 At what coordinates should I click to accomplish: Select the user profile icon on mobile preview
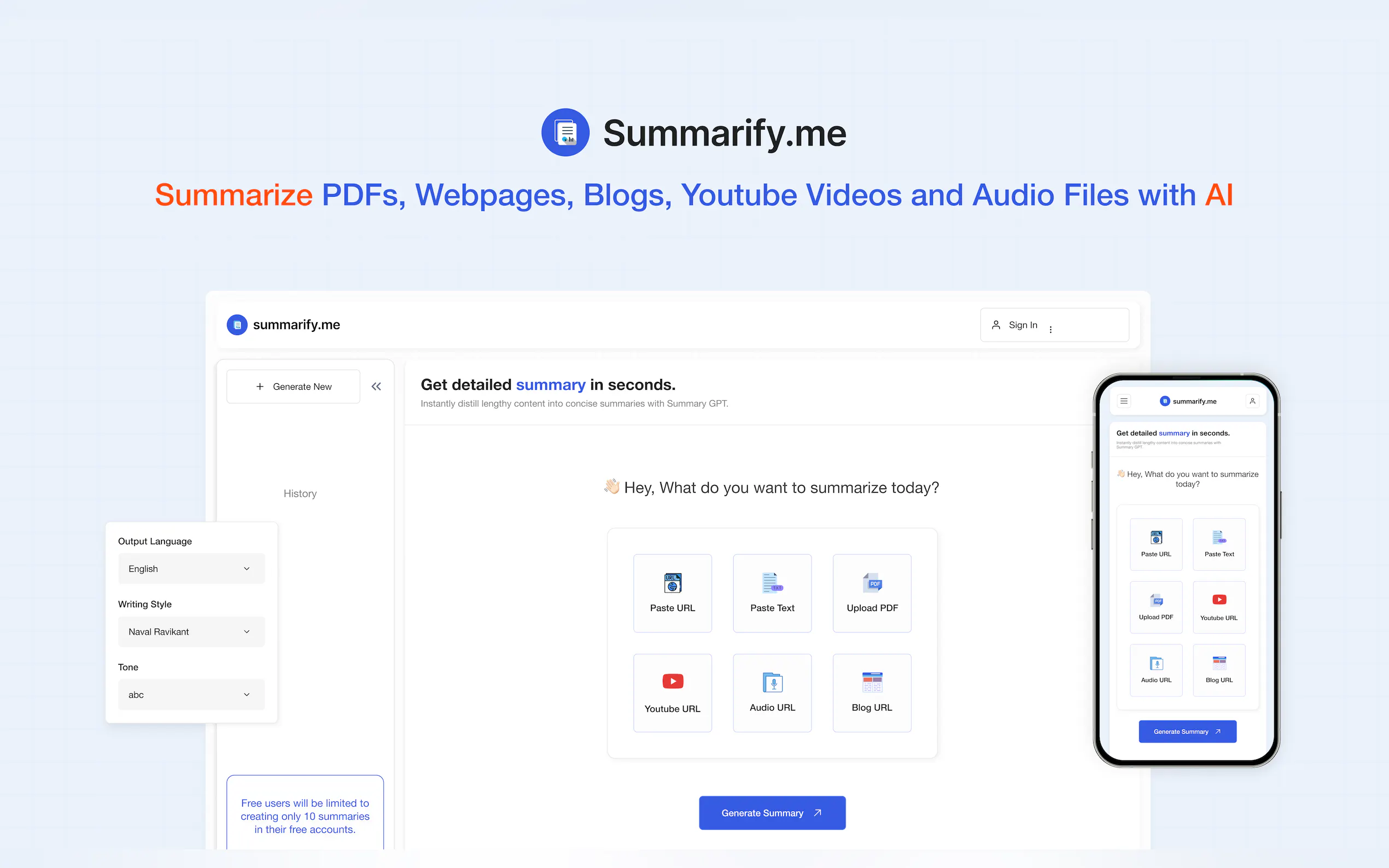pos(1253,401)
